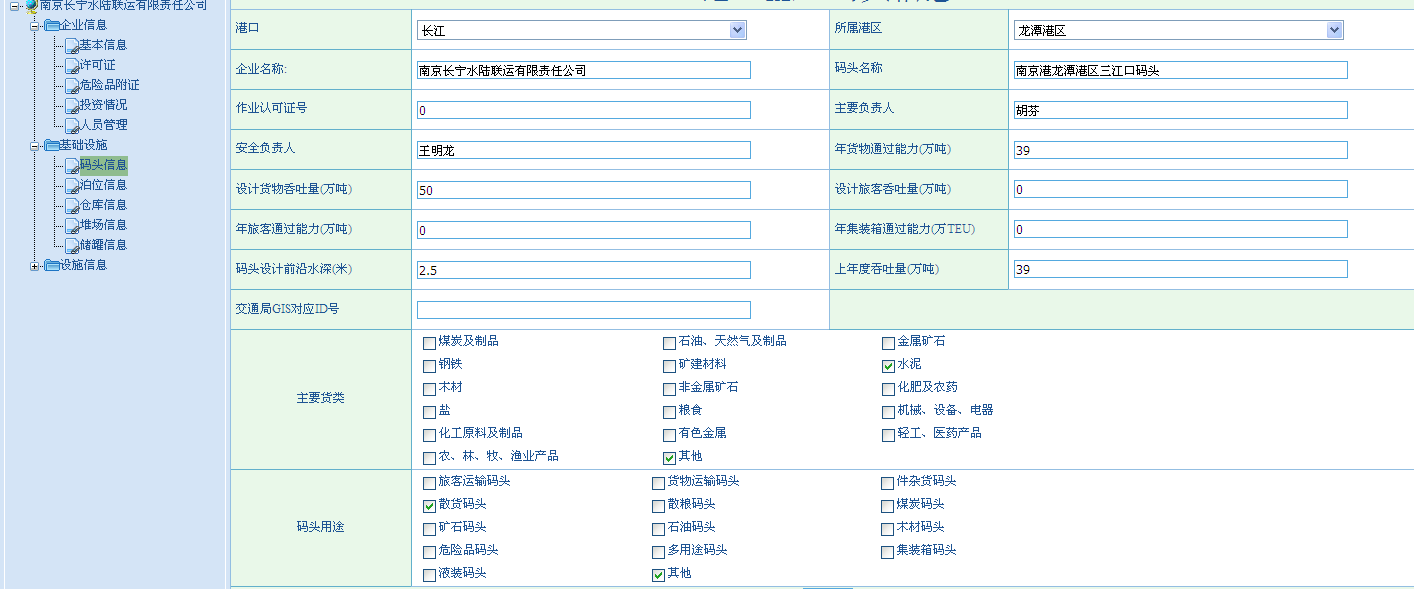Uncheck the 水泥 cargo type checkbox
The height and width of the screenshot is (589, 1414).
(x=888, y=366)
